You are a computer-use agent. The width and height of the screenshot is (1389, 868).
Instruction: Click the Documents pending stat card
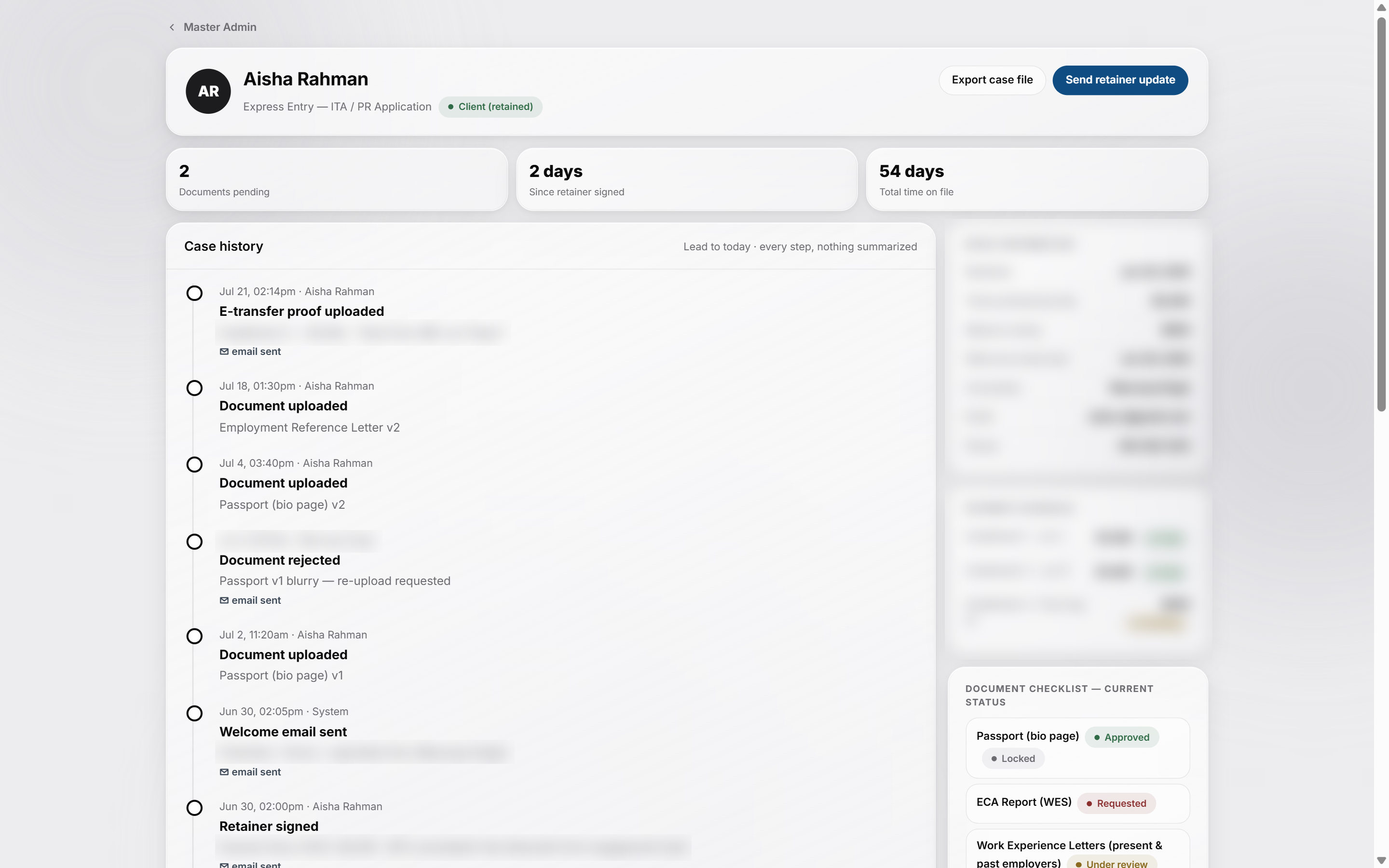pos(337,180)
